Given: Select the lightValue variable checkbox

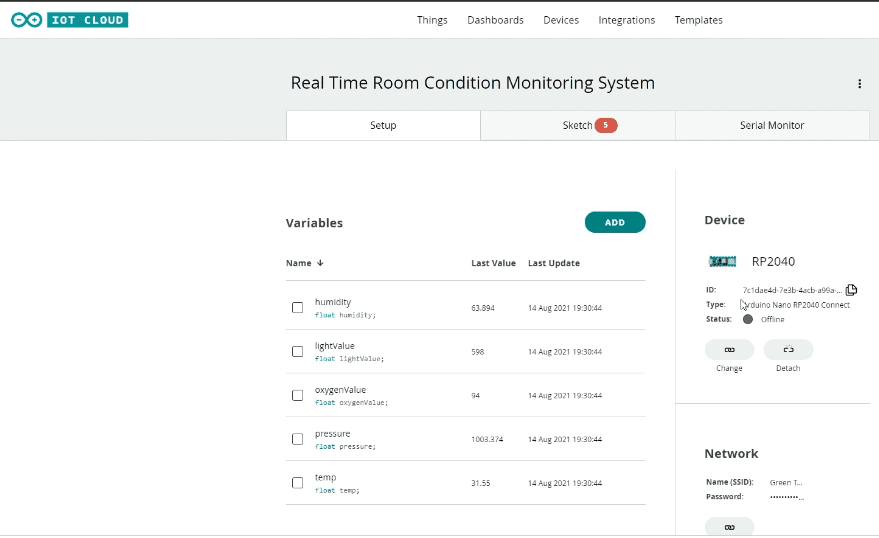Looking at the screenshot, I should coord(297,352).
